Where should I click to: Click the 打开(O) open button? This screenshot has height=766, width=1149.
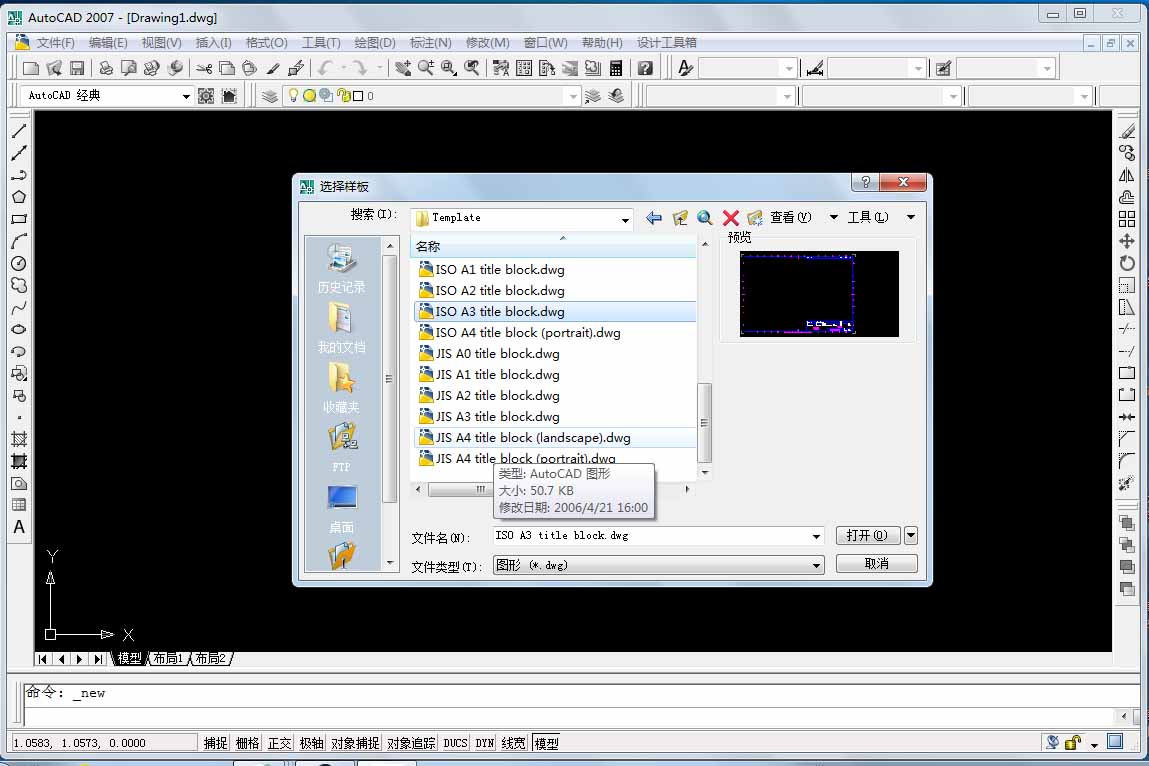click(x=867, y=536)
